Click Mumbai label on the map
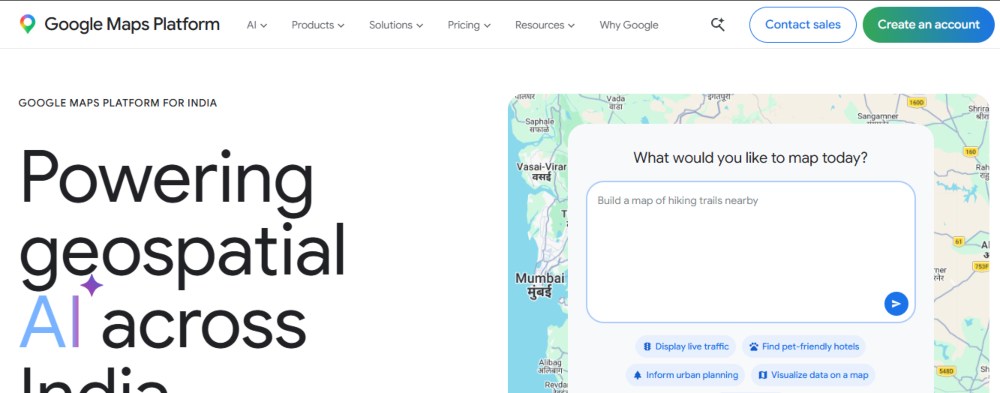 tap(540, 285)
